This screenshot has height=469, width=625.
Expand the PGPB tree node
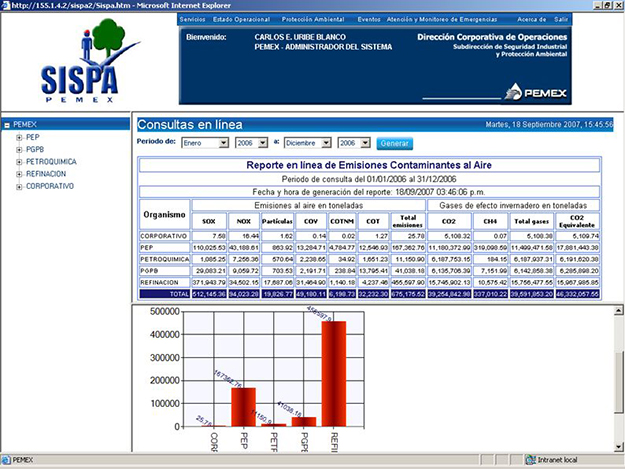coord(19,150)
